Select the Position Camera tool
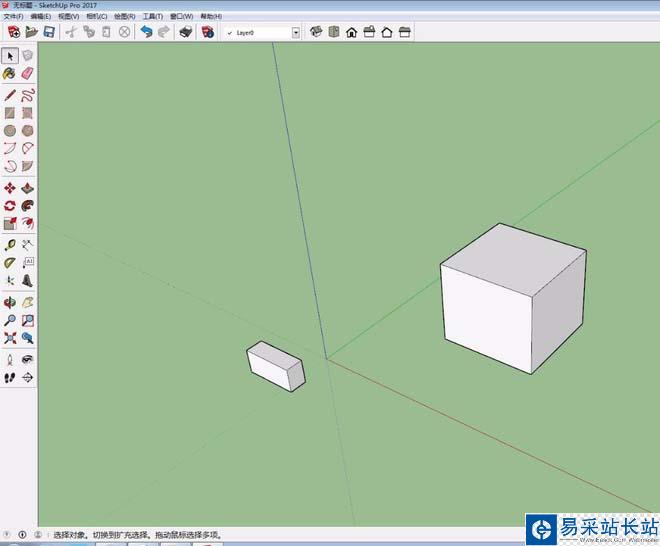Screen dimensions: 660x546 [x=10, y=360]
